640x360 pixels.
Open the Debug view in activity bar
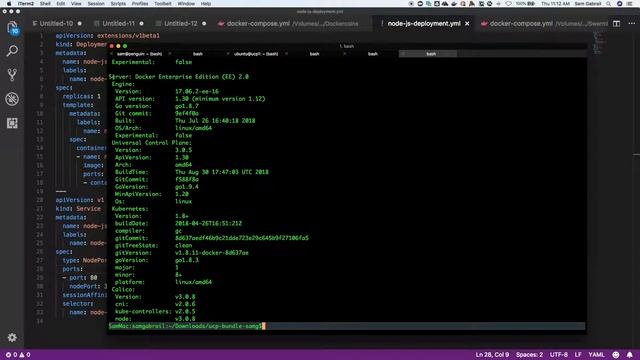pos(12,99)
